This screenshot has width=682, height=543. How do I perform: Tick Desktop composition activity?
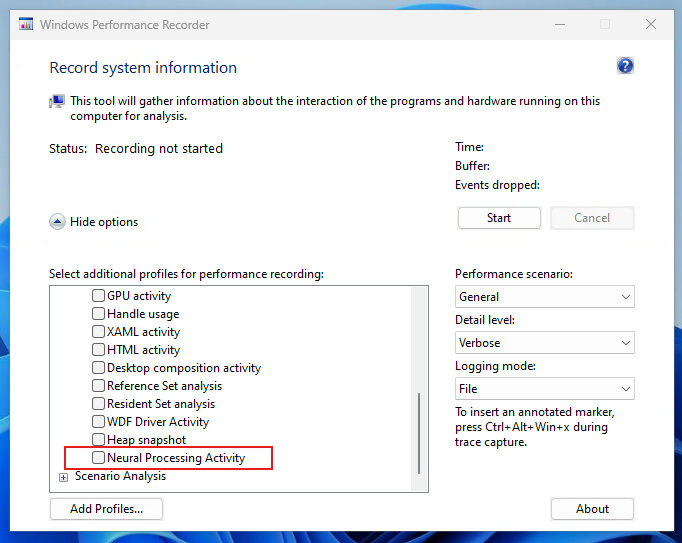[98, 367]
